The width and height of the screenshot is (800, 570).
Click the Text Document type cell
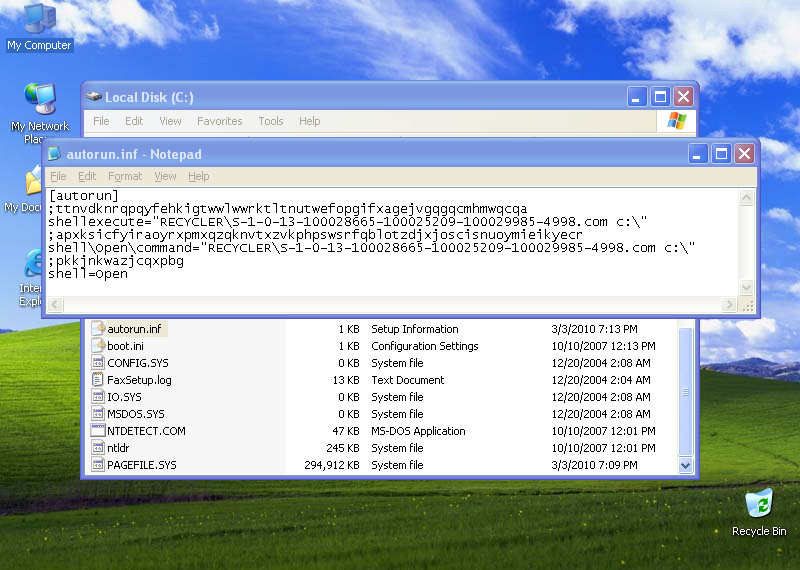(x=408, y=380)
